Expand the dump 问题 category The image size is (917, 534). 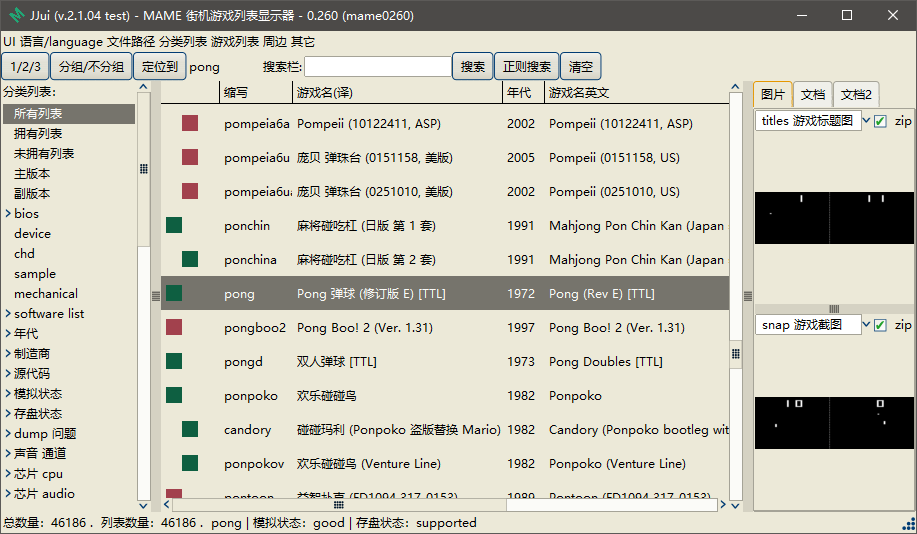pos(8,433)
